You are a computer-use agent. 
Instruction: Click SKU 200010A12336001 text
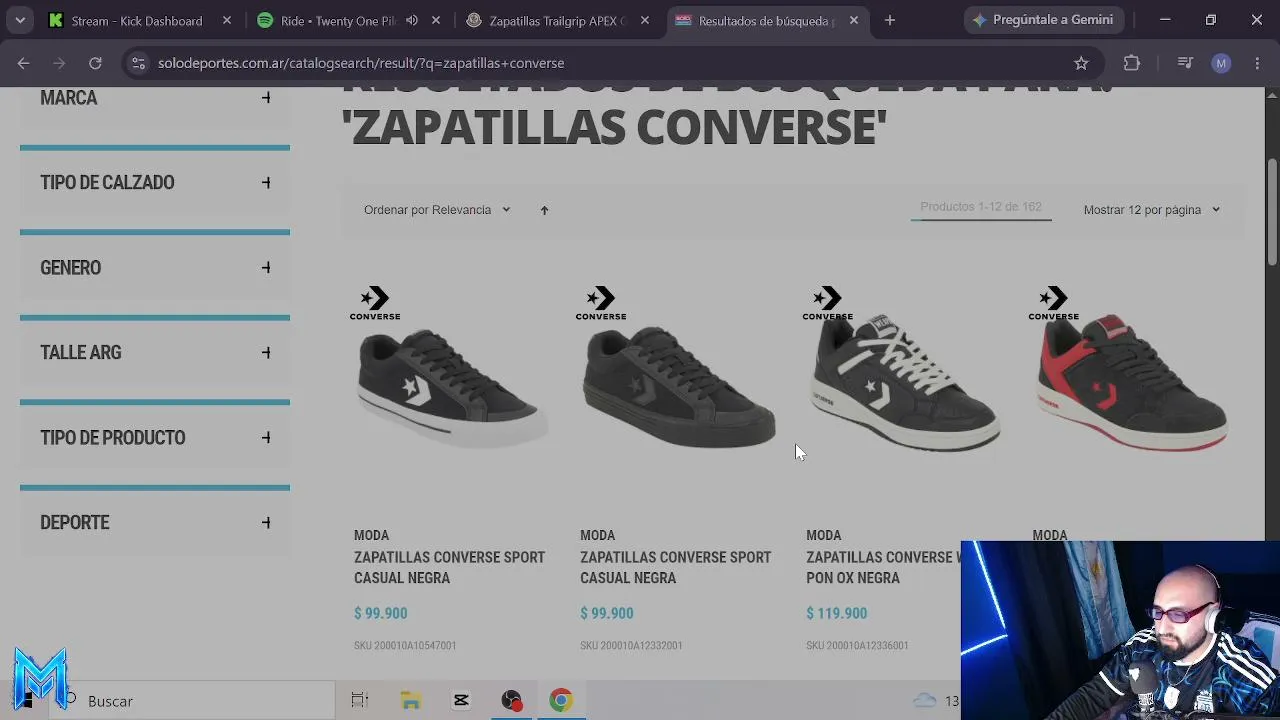[857, 646]
